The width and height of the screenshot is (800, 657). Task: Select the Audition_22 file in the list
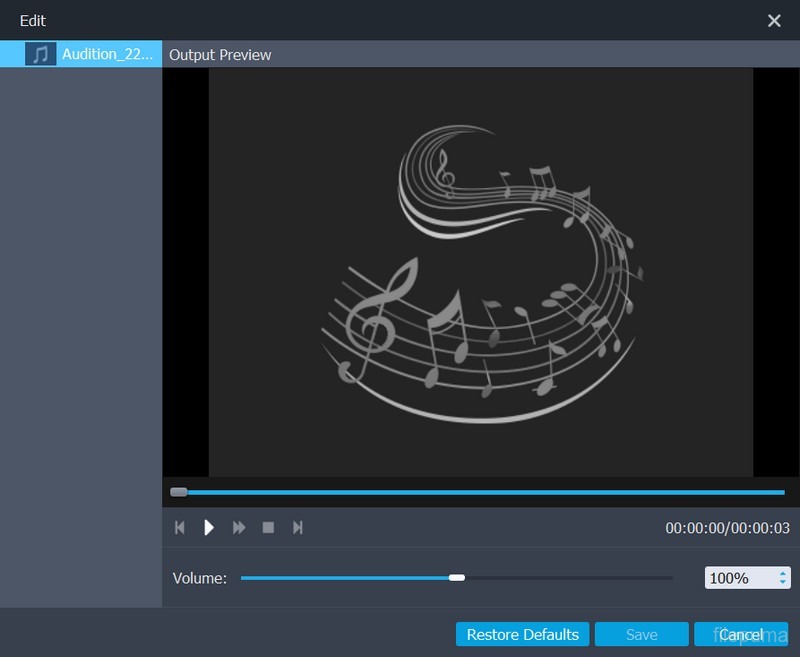(107, 54)
